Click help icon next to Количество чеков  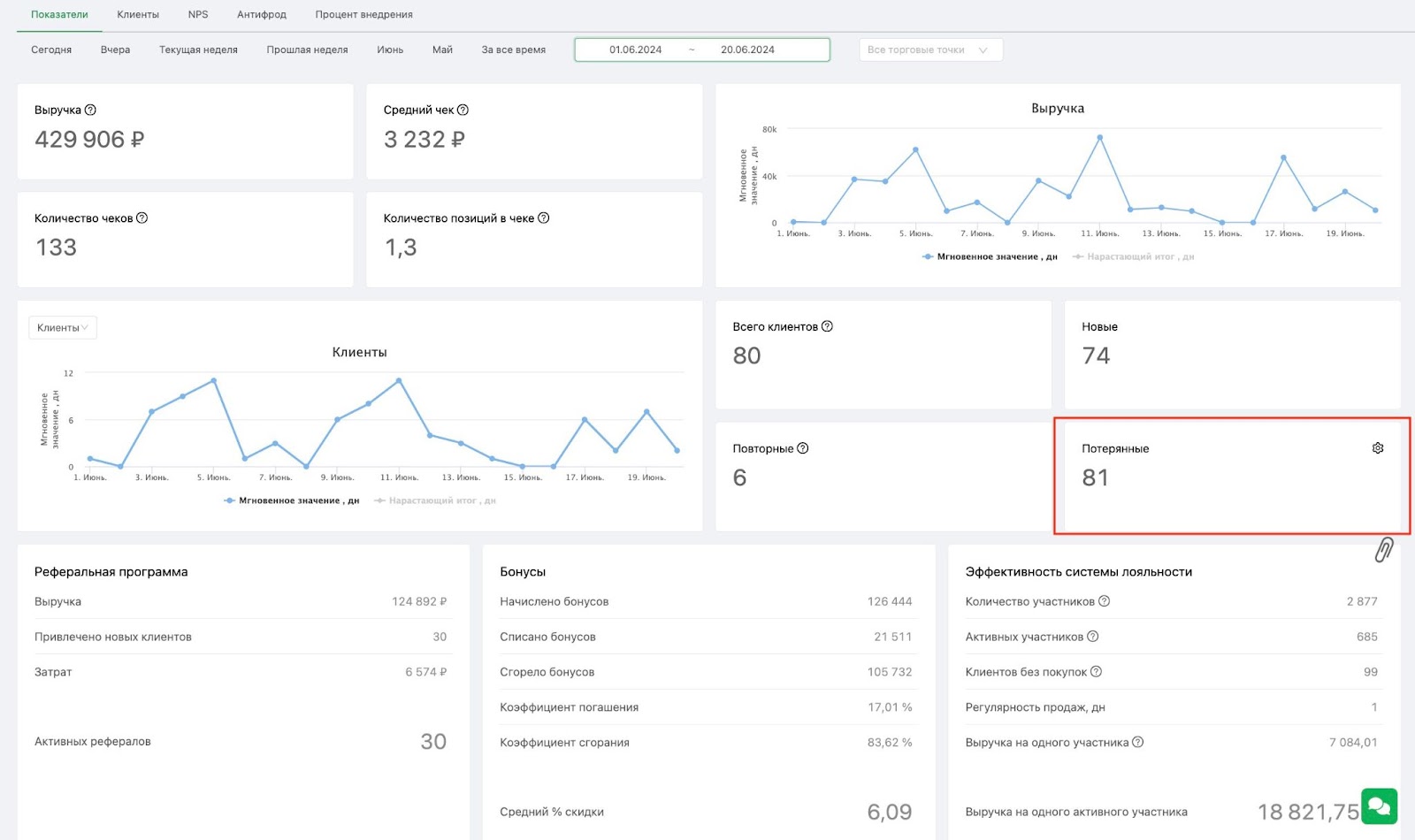[x=141, y=218]
